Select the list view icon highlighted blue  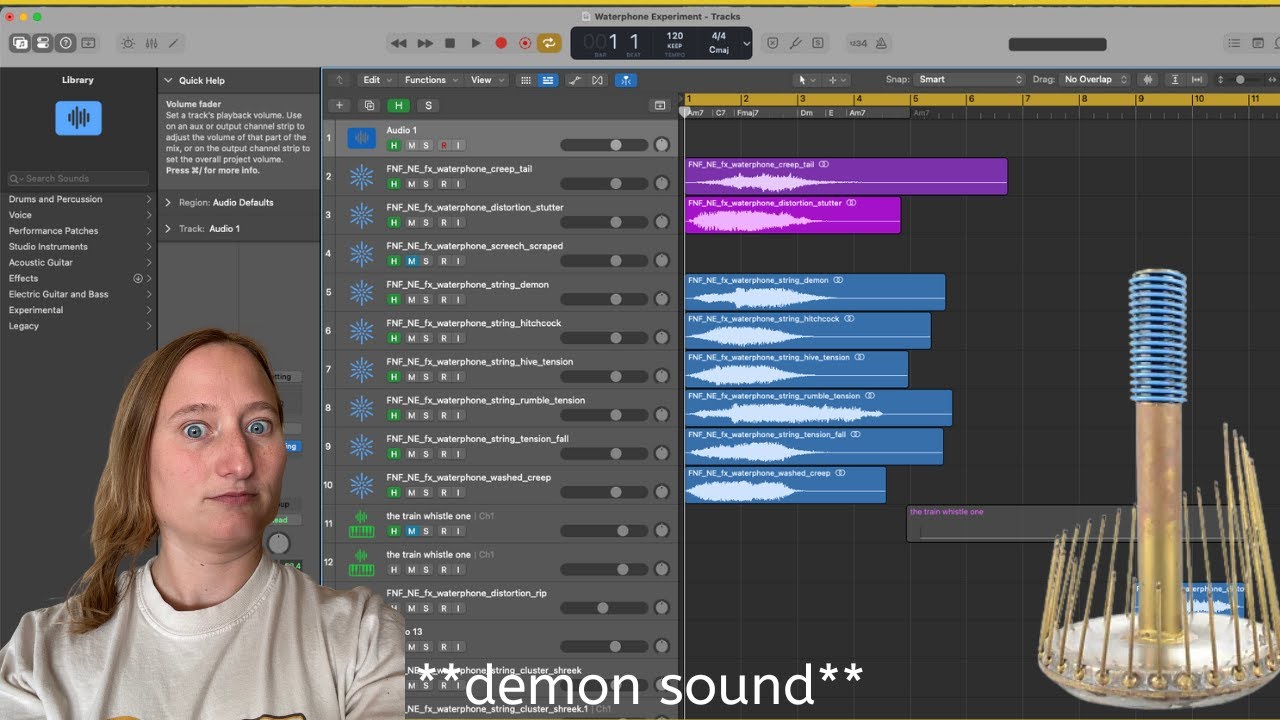[x=548, y=80]
